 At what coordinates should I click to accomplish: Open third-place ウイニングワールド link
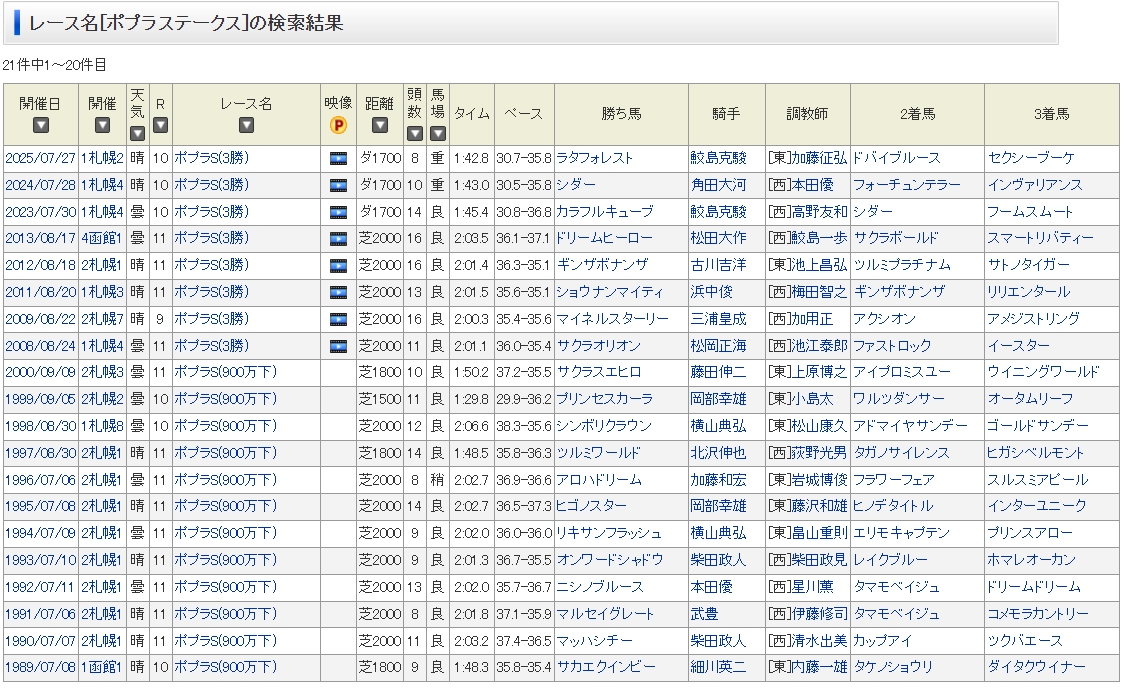(x=1043, y=372)
